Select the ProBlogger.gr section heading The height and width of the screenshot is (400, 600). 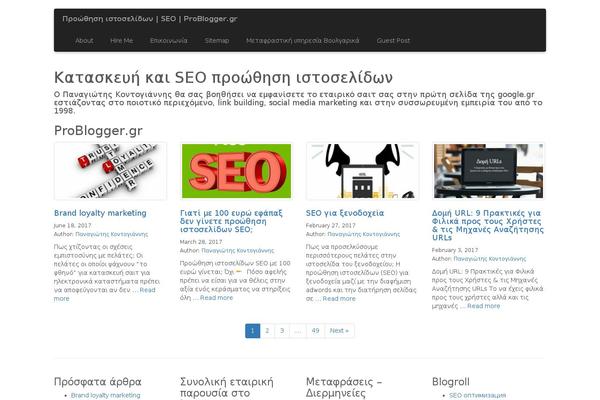click(x=98, y=131)
